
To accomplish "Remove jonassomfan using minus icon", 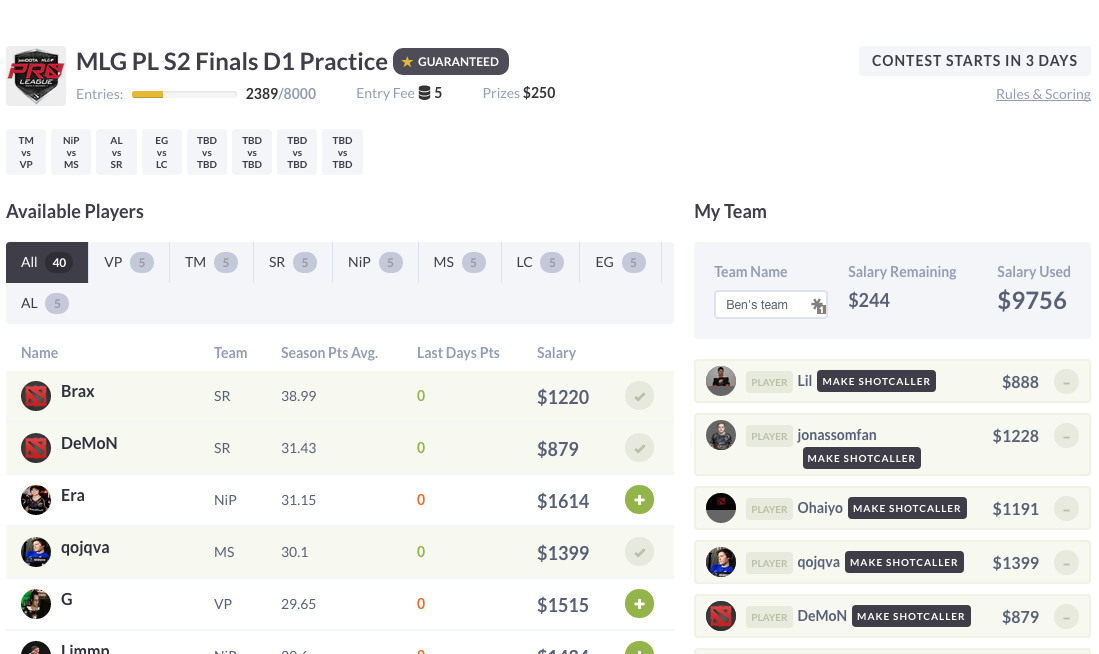I will pos(1066,436).
